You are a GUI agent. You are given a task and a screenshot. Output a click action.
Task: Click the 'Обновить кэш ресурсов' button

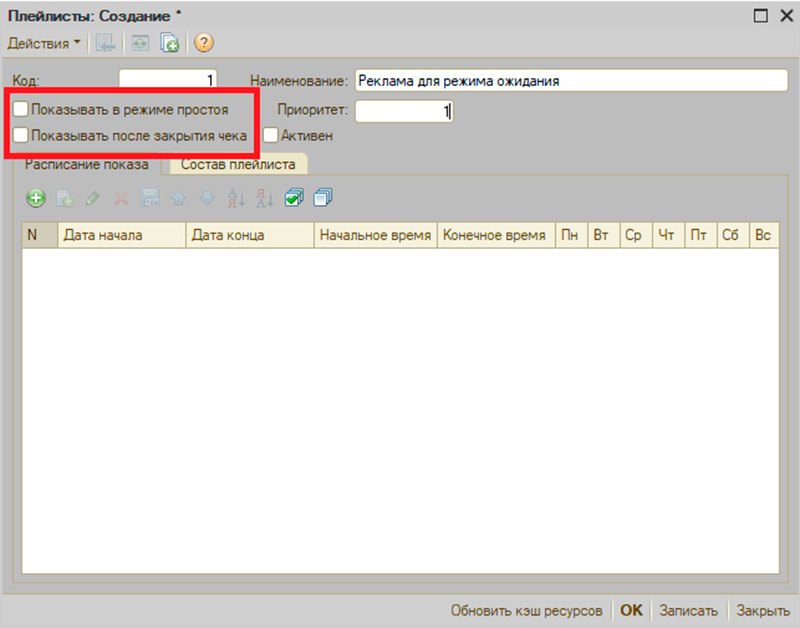pos(526,611)
